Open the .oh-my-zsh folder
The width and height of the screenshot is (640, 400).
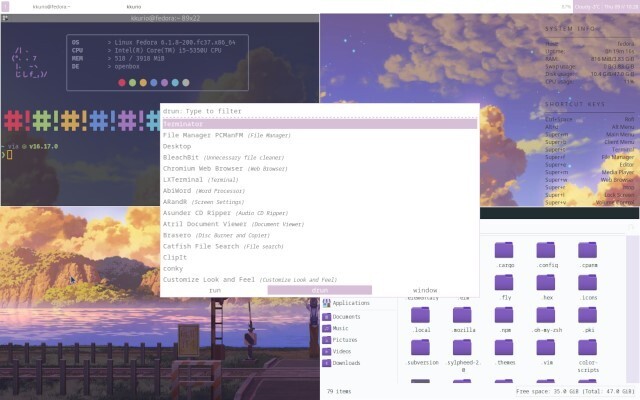[x=546, y=315]
